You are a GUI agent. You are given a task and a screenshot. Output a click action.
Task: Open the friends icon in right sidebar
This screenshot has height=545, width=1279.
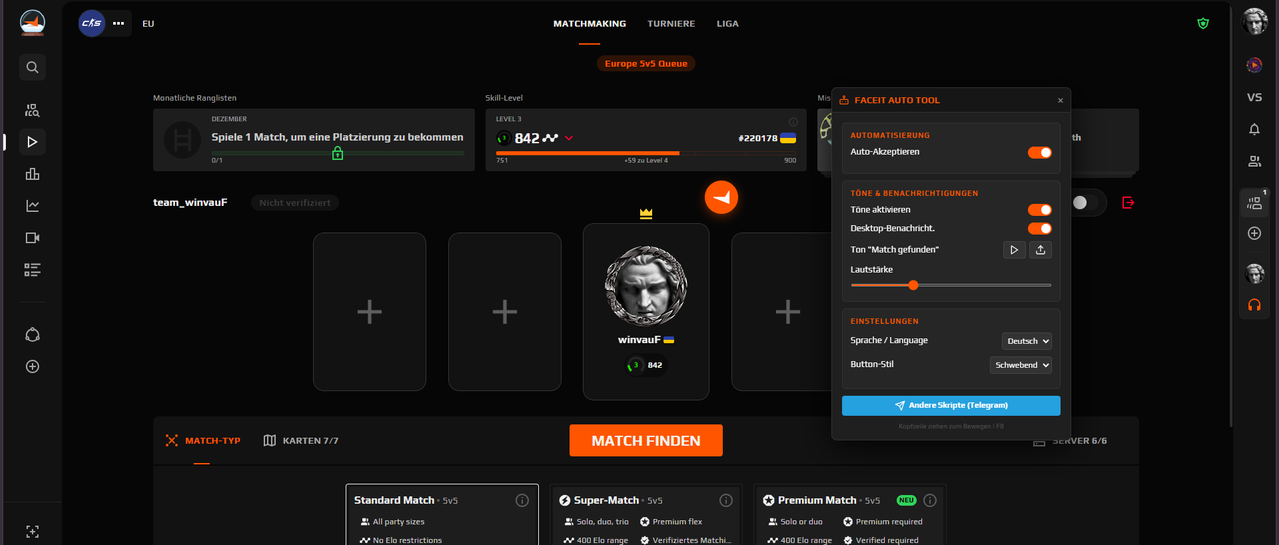coord(1254,161)
